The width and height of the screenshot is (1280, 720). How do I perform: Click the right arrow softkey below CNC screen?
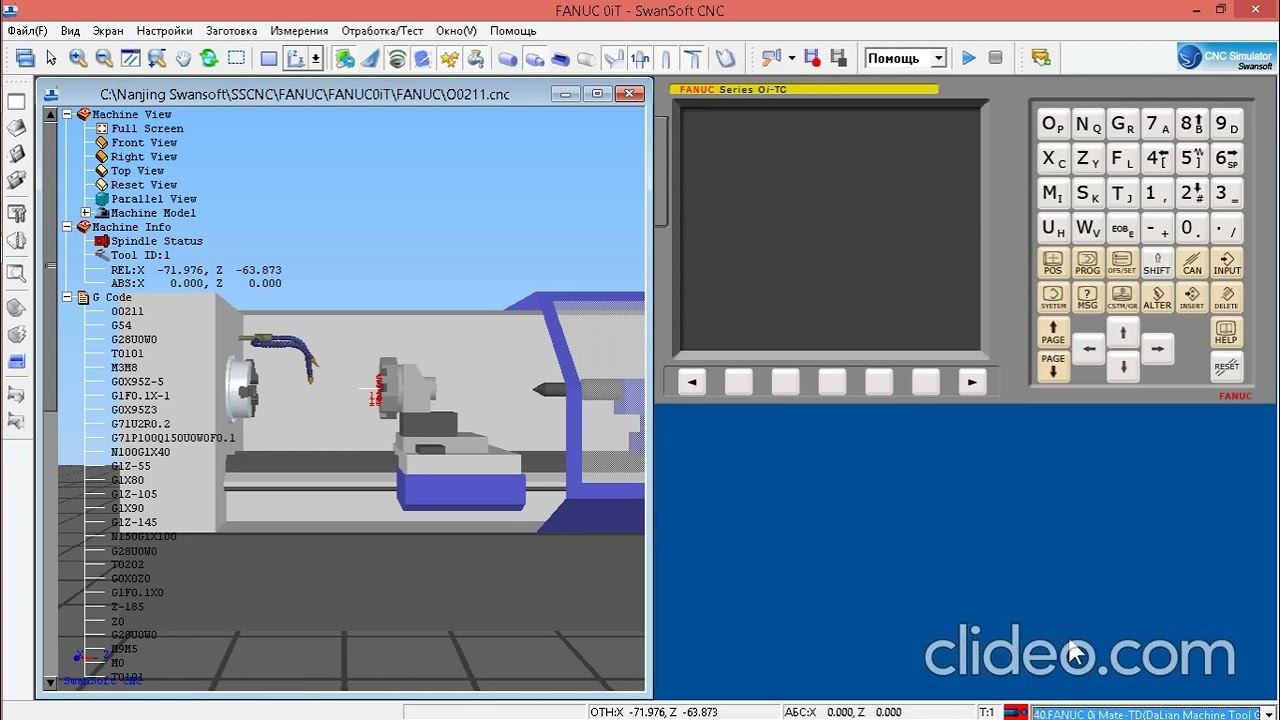click(x=972, y=382)
